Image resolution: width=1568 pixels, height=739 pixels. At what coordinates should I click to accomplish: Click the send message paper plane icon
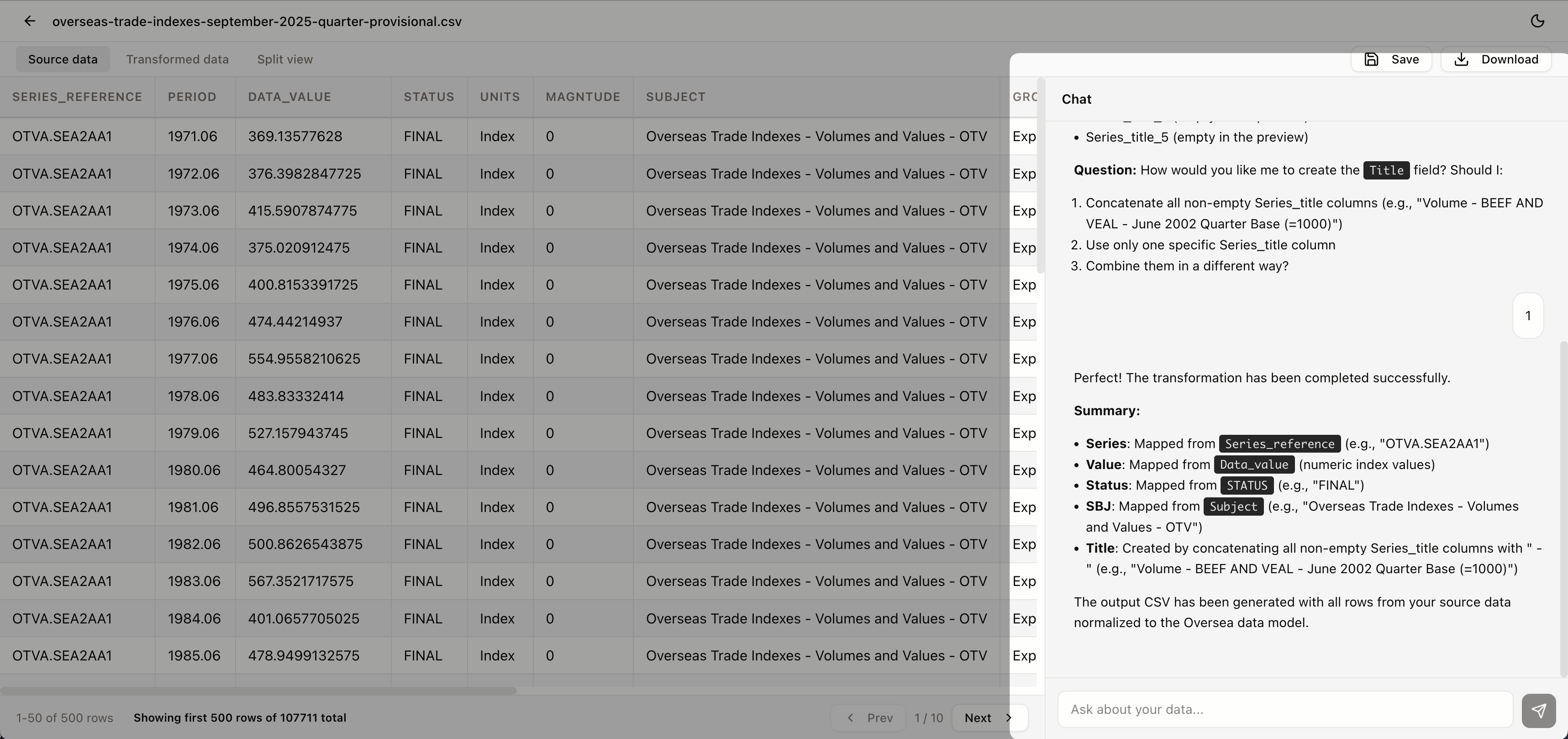1538,710
